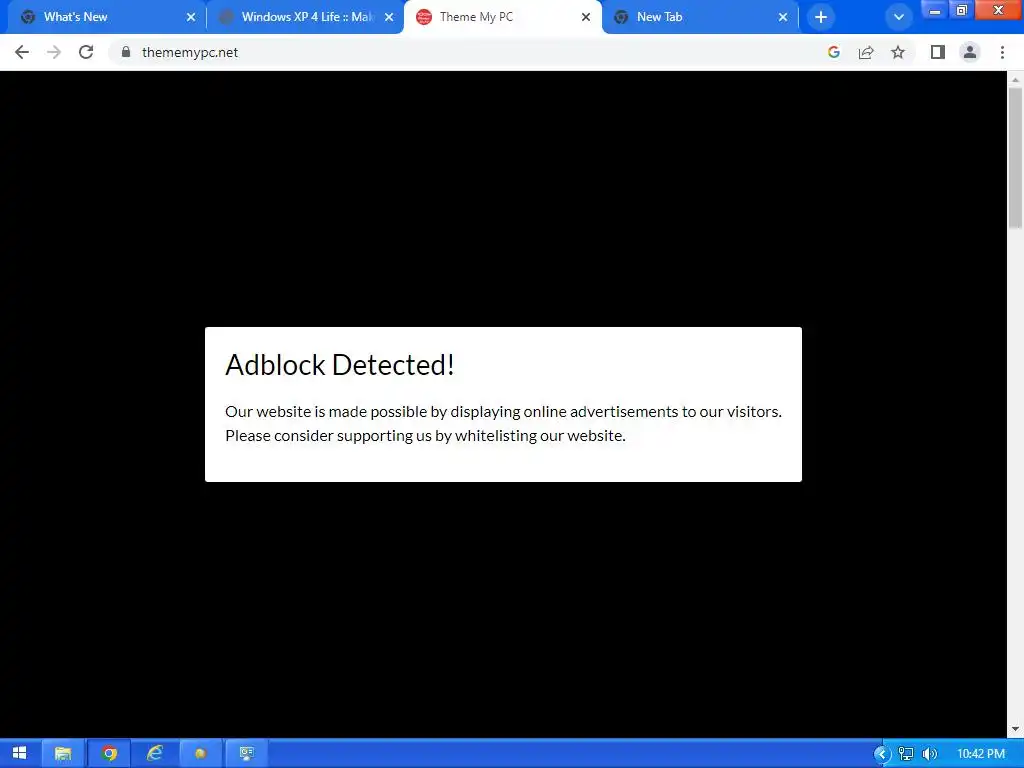Reload the thememypc.net page
This screenshot has height=768, width=1024.
(86, 52)
